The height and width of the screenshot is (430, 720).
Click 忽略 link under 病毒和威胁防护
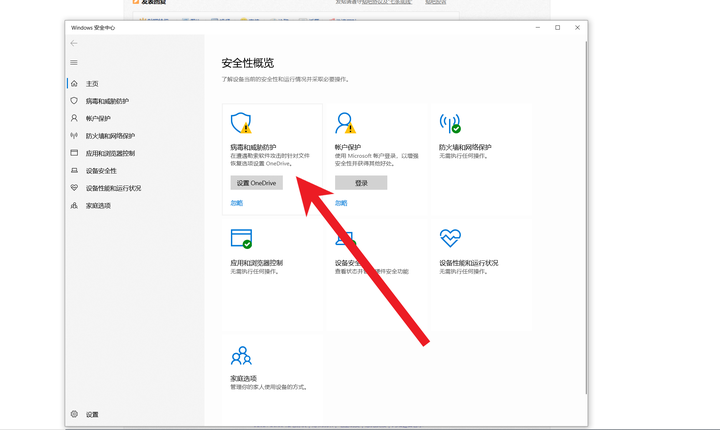[236, 203]
